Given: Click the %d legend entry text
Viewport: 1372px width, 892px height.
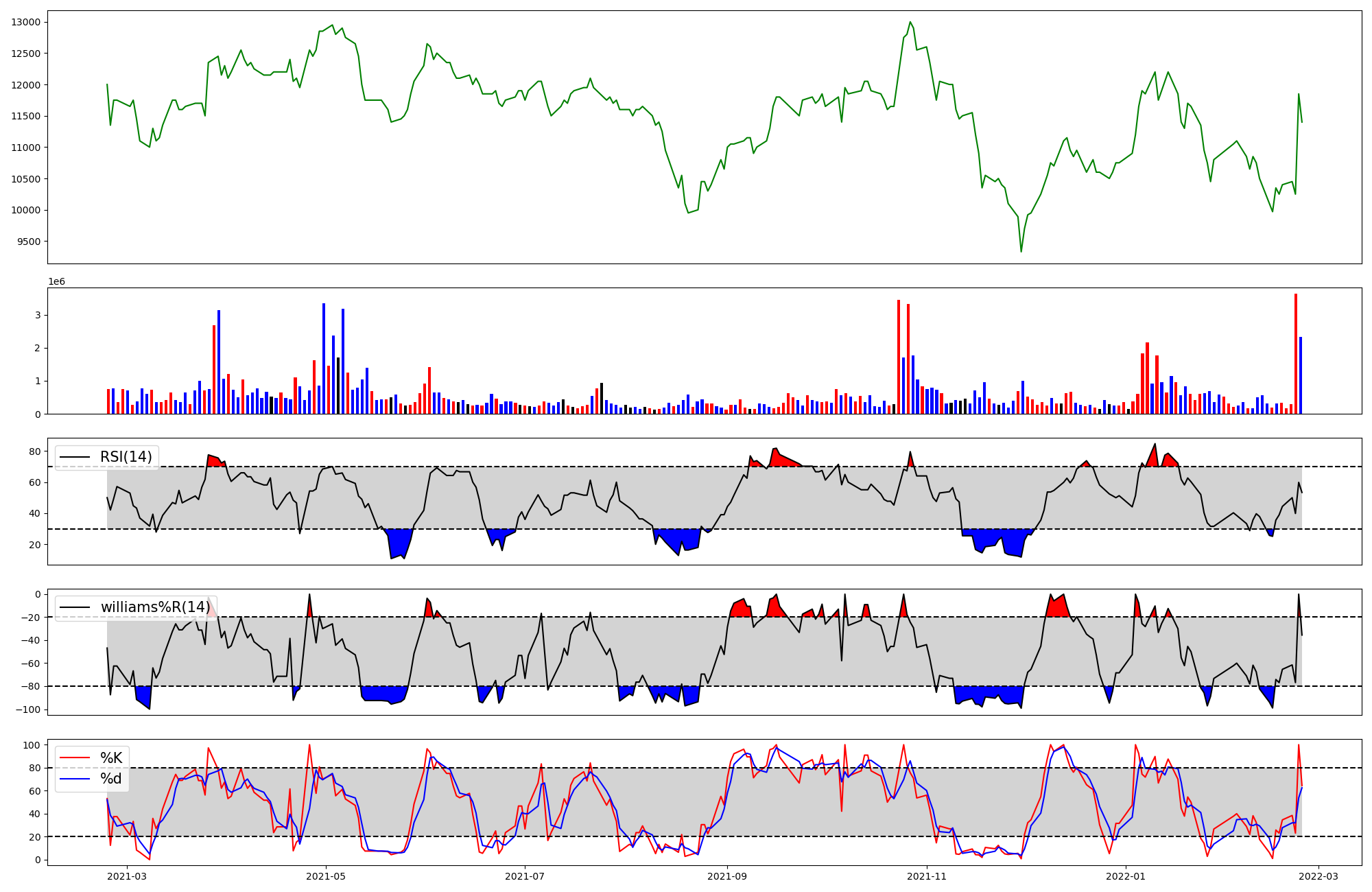Looking at the screenshot, I should coord(111,779).
